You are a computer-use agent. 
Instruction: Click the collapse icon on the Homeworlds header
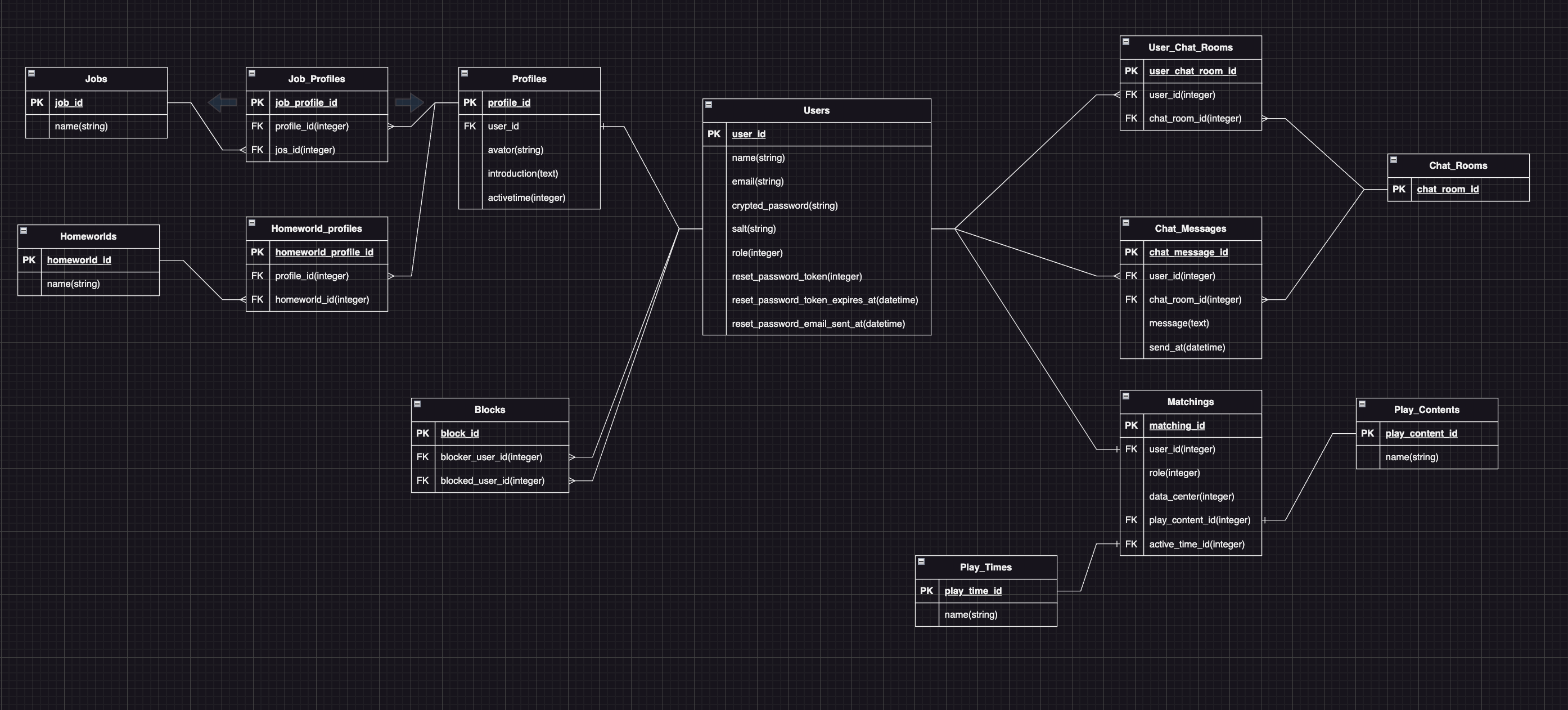point(23,230)
